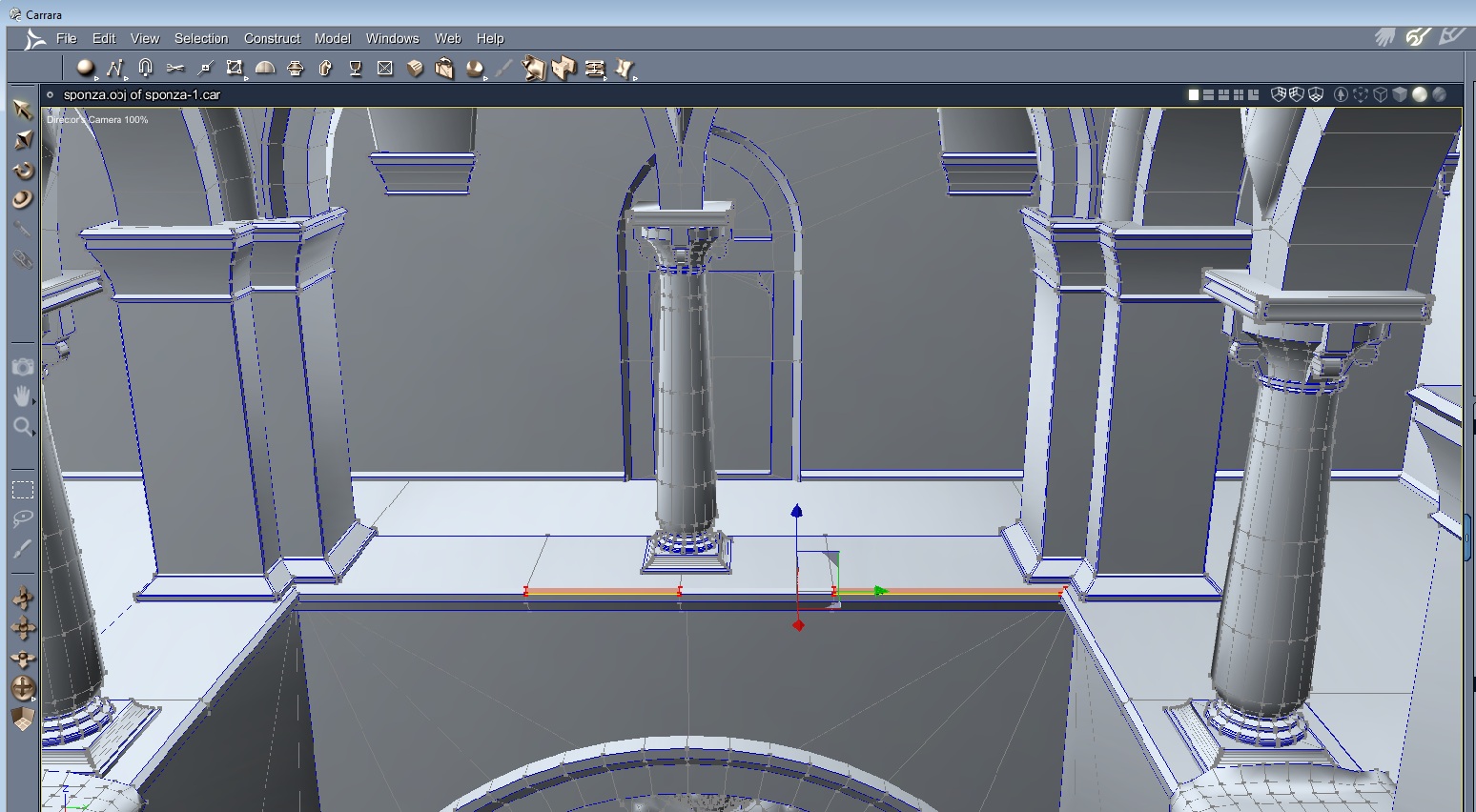
Task: Choose the Zoom magnifier tool
Action: 23,426
